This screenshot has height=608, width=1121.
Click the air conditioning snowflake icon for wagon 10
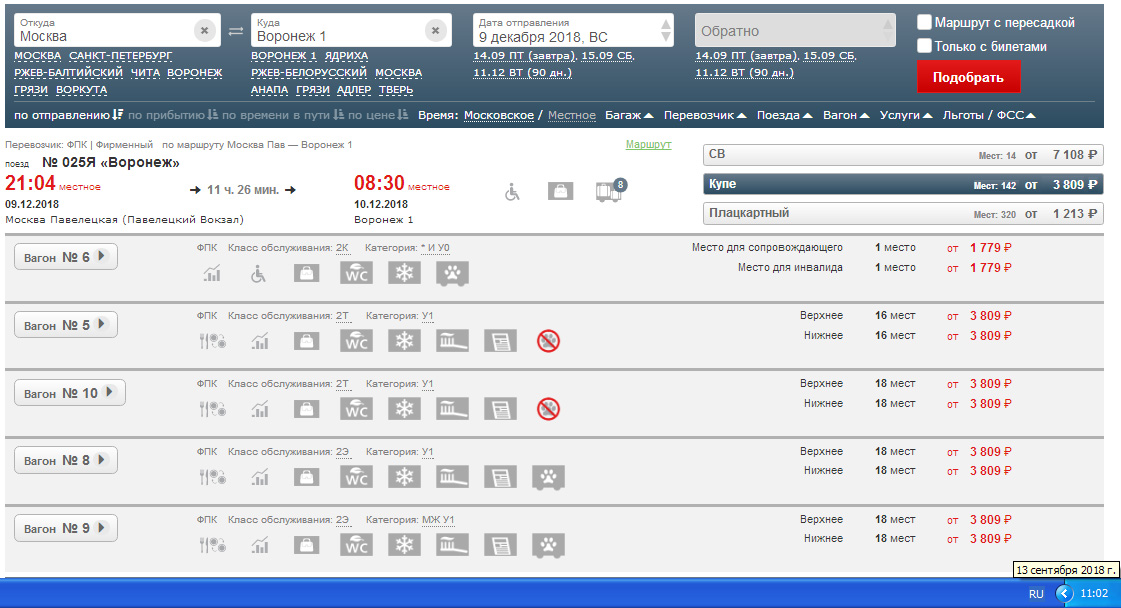point(404,409)
